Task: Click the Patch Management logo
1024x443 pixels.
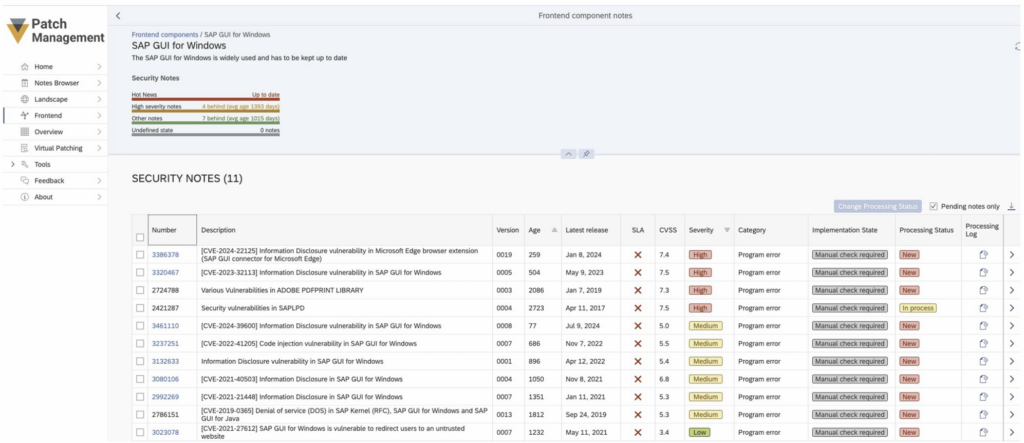Action: [53, 30]
